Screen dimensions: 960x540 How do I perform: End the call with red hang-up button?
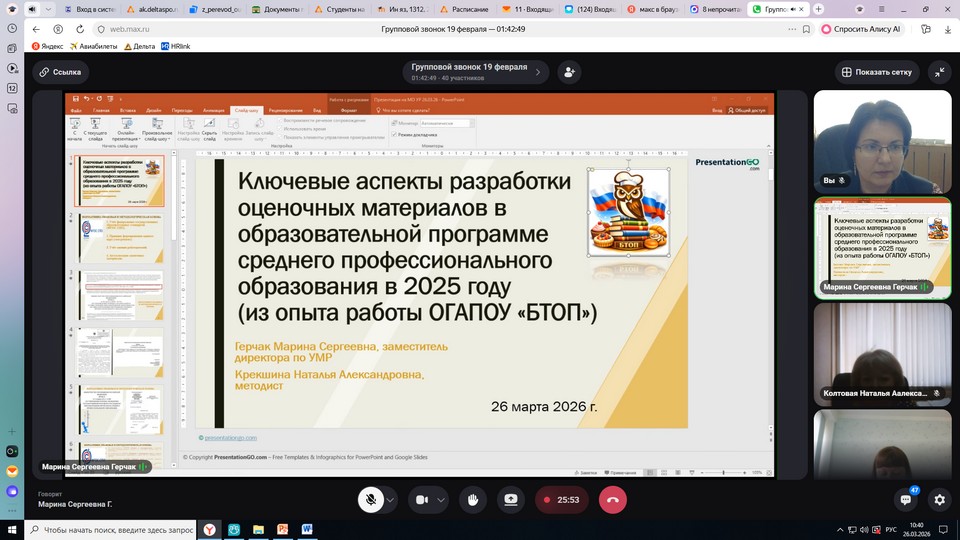[x=612, y=499]
